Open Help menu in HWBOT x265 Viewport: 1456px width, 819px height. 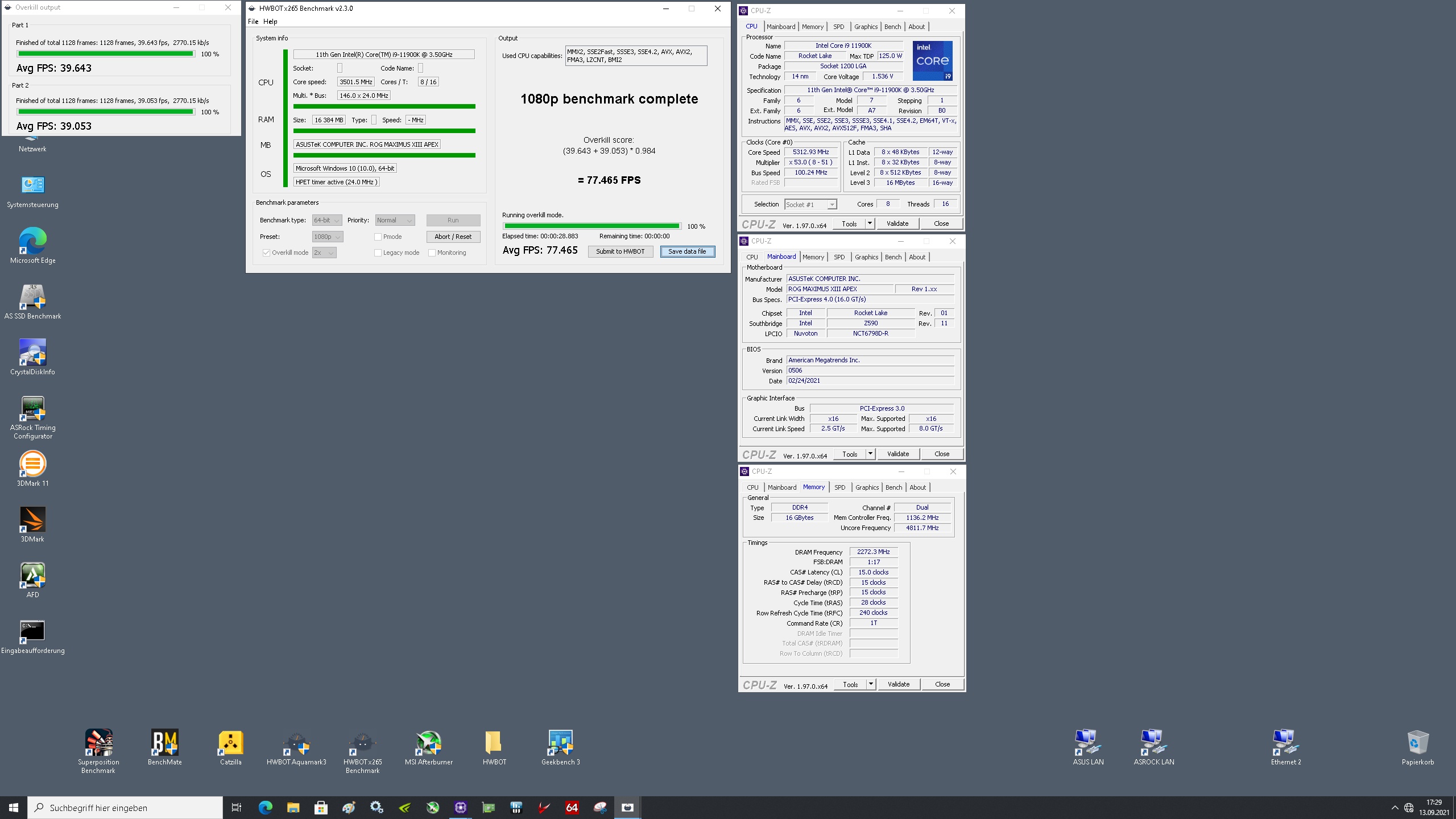tap(270, 22)
